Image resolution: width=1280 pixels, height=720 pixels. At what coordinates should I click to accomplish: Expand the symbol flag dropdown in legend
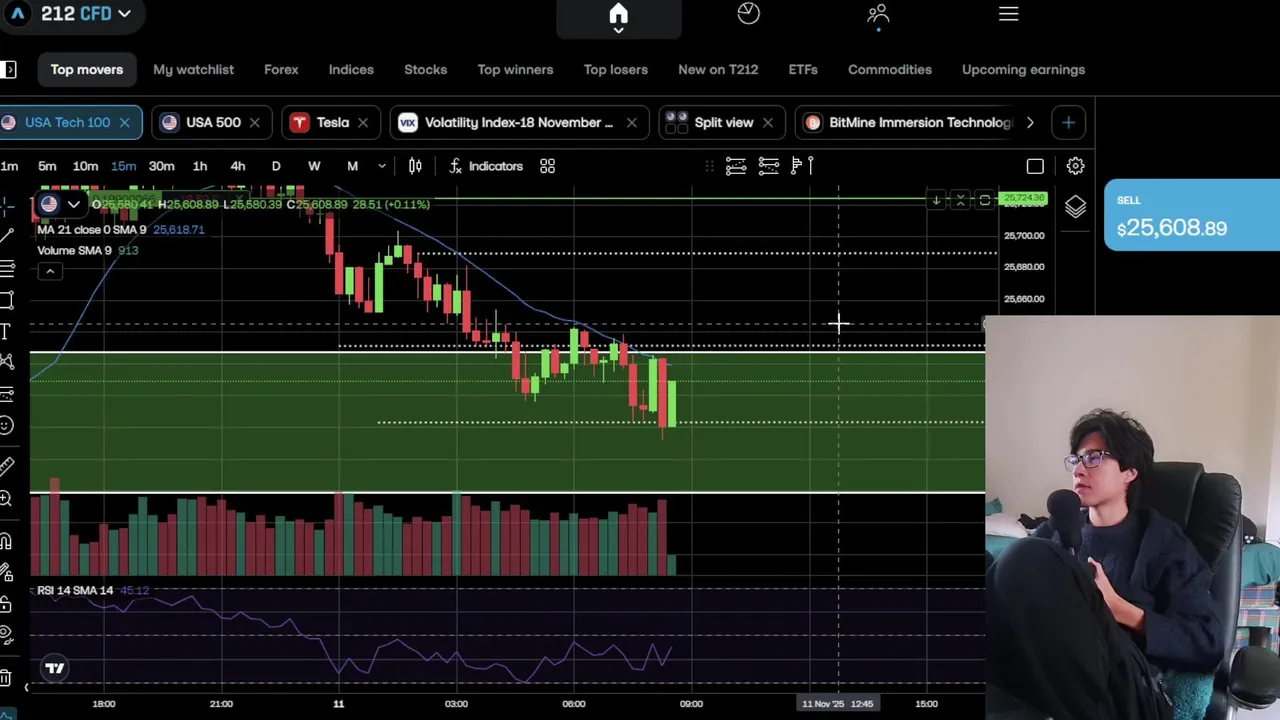pos(73,204)
